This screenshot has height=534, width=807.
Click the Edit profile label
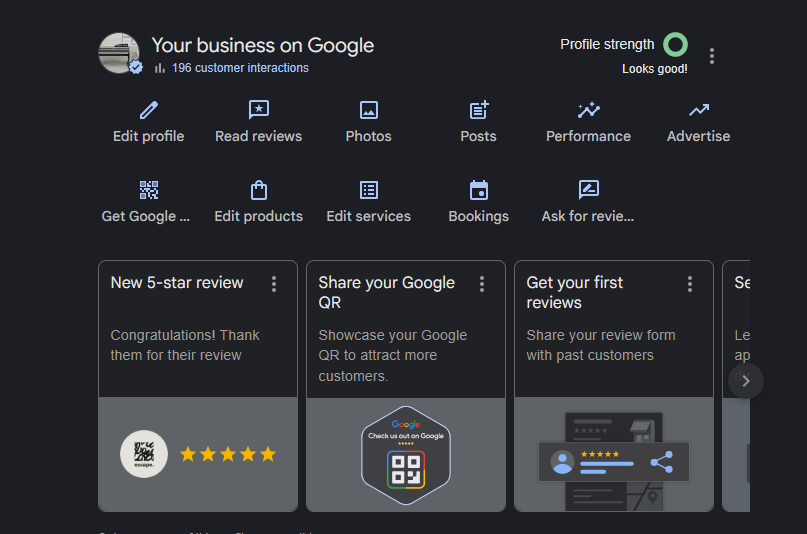pyautogui.click(x=149, y=136)
